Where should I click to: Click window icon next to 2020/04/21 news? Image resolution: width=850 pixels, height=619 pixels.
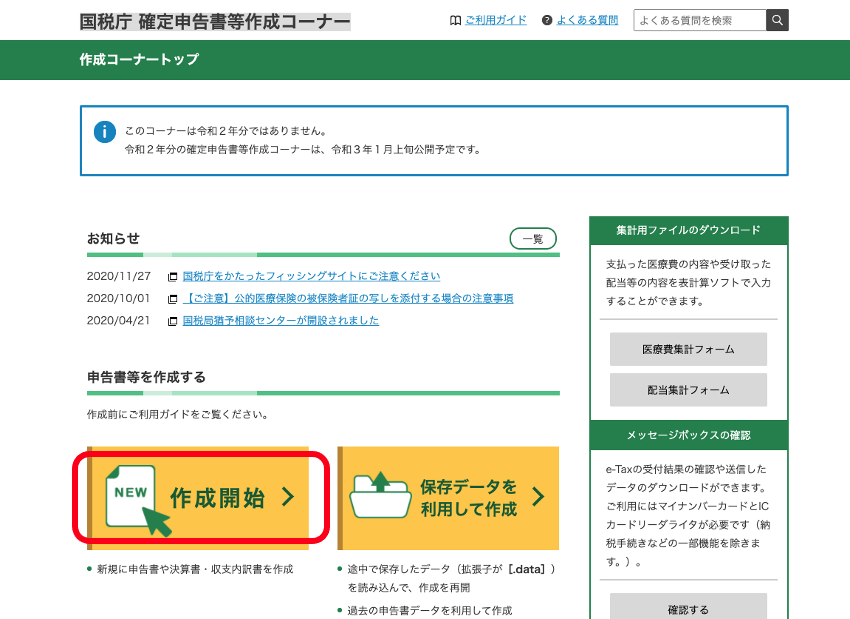pos(172,321)
